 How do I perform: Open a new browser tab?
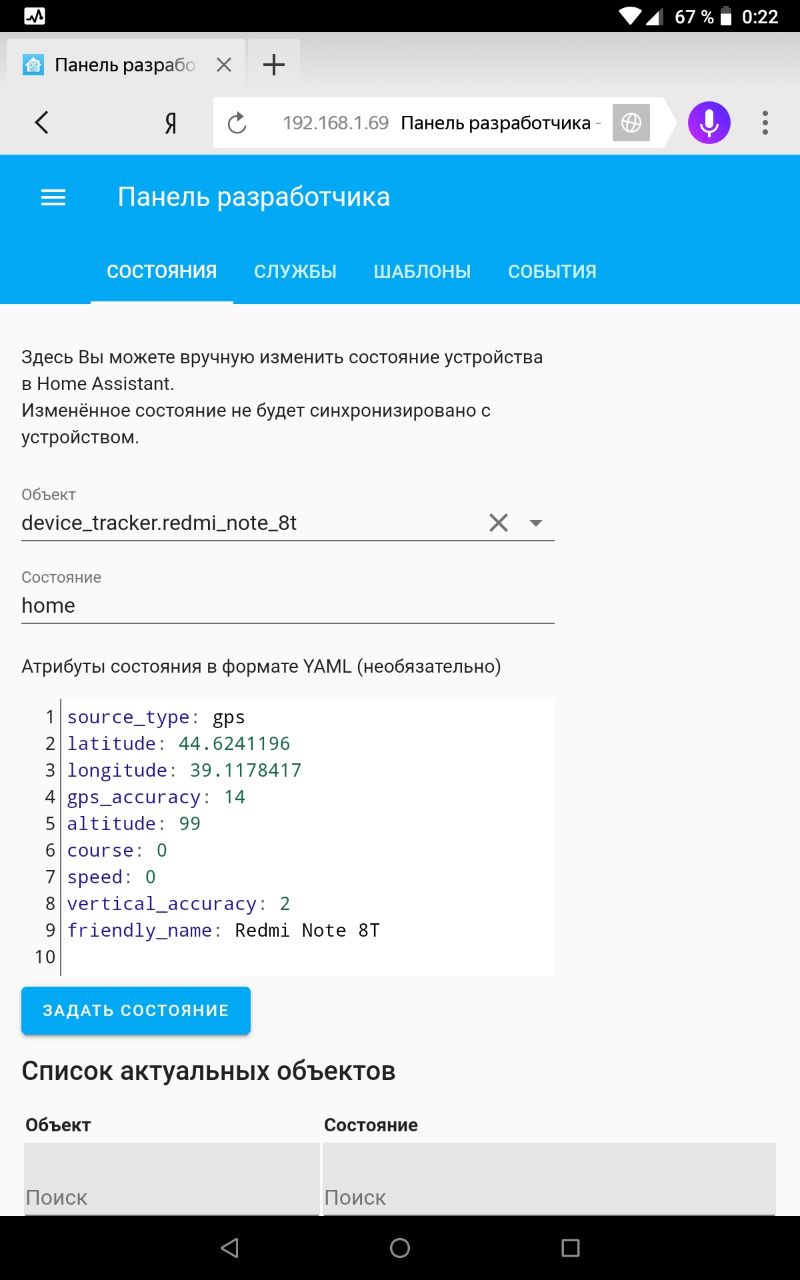click(273, 65)
